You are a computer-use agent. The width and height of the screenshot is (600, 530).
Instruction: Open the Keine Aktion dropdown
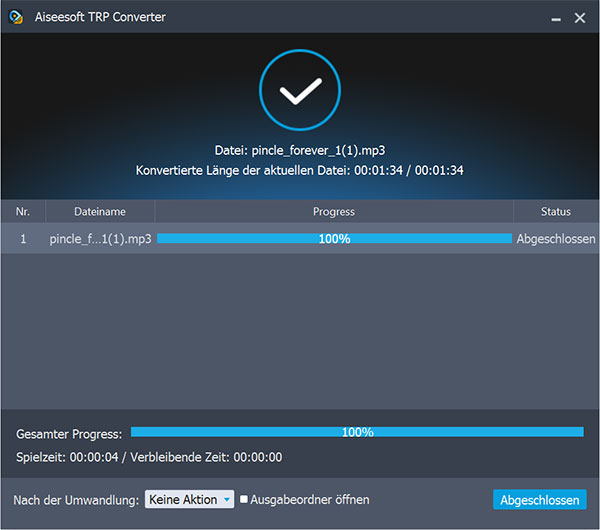click(x=189, y=499)
